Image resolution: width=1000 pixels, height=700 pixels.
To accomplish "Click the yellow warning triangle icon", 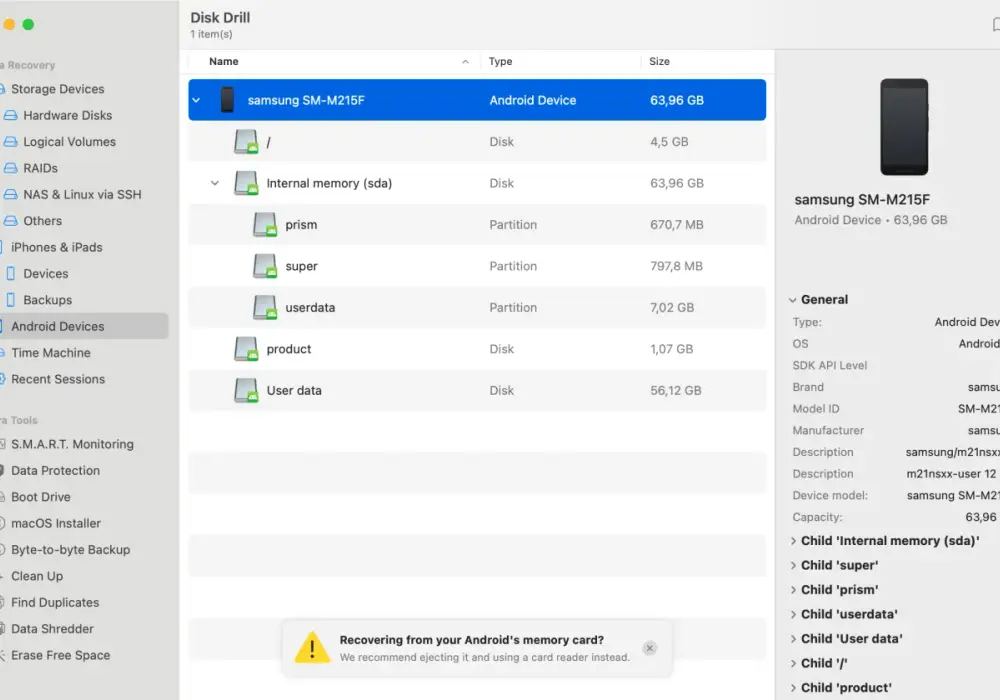I will [312, 648].
